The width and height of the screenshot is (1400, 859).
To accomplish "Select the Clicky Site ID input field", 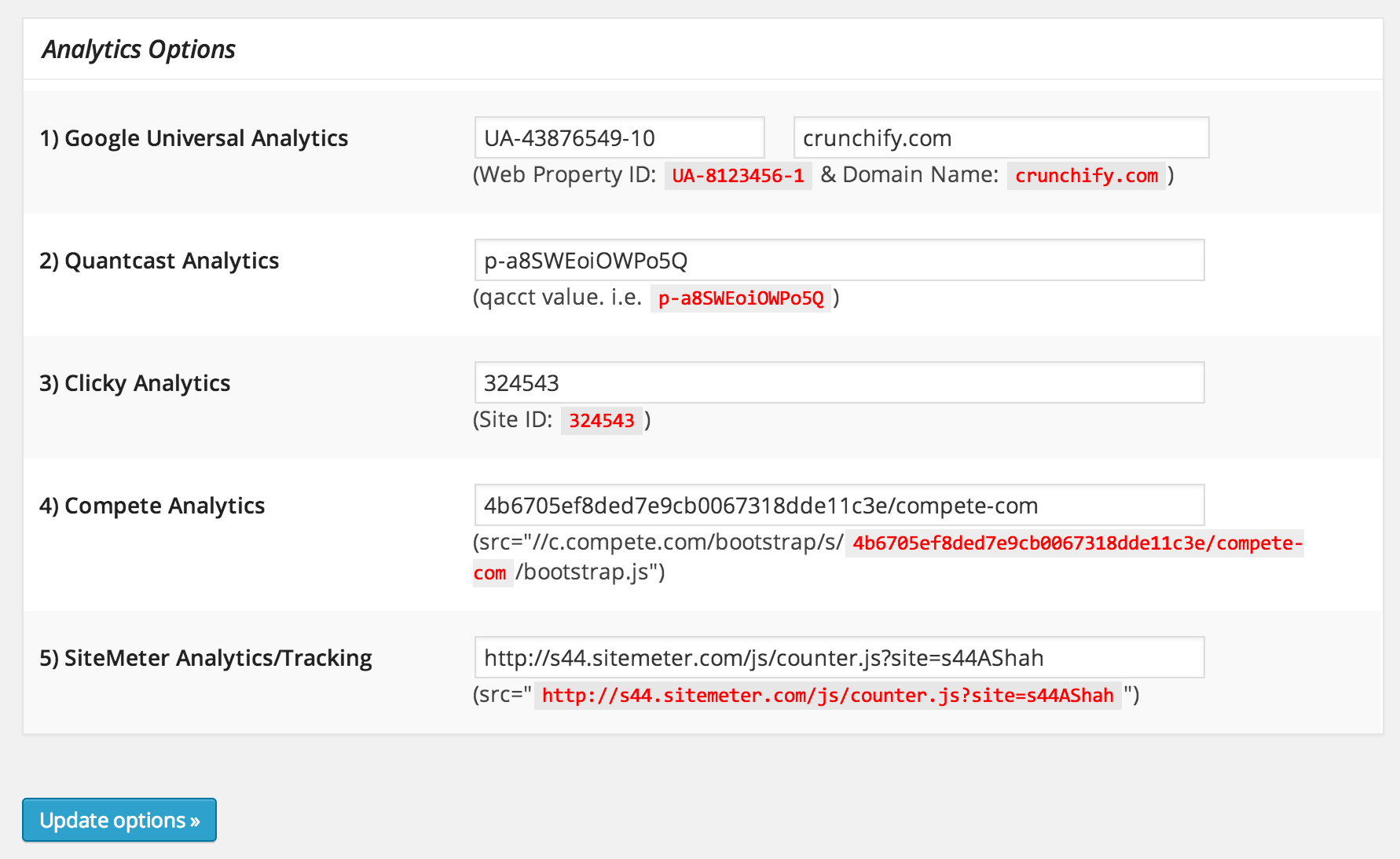I will 839,382.
